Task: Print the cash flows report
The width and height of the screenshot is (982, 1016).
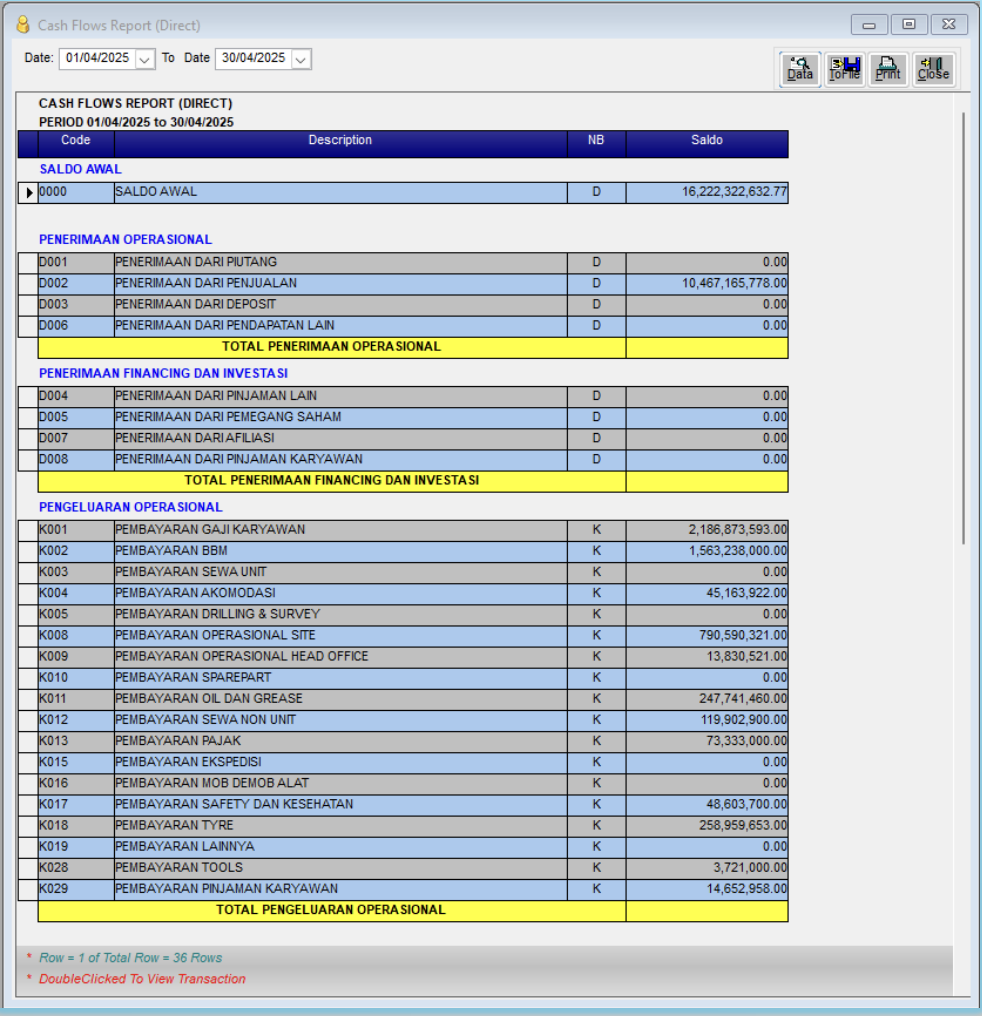Action: point(888,69)
